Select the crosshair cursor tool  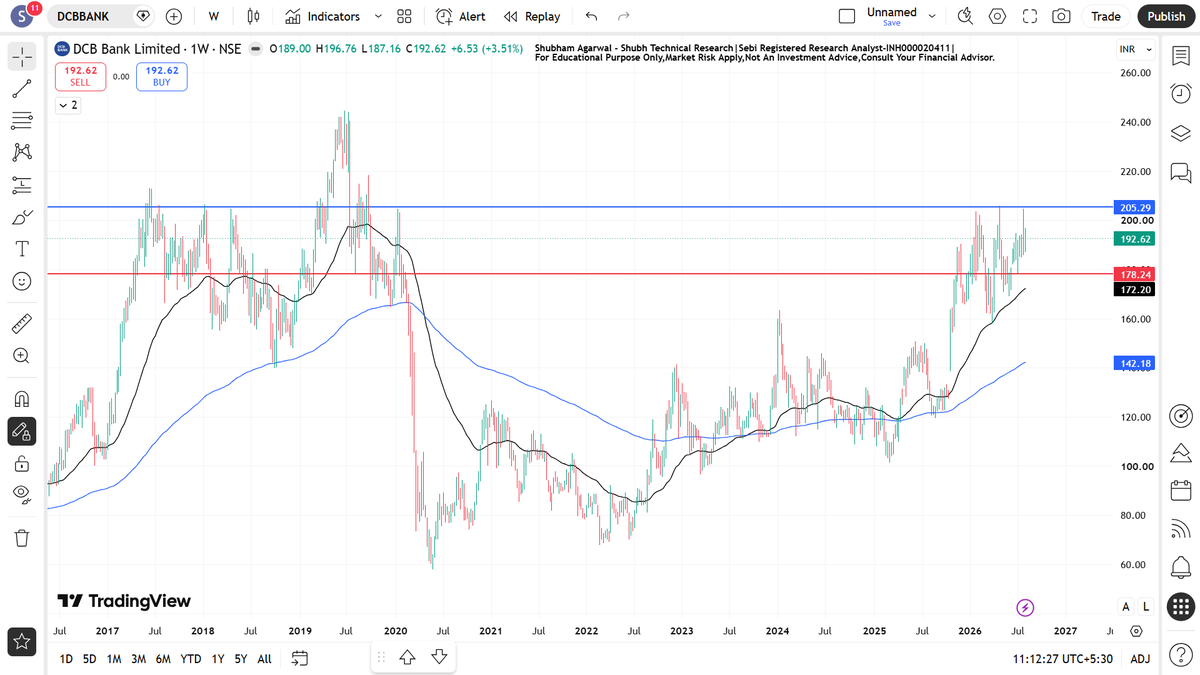[21, 58]
